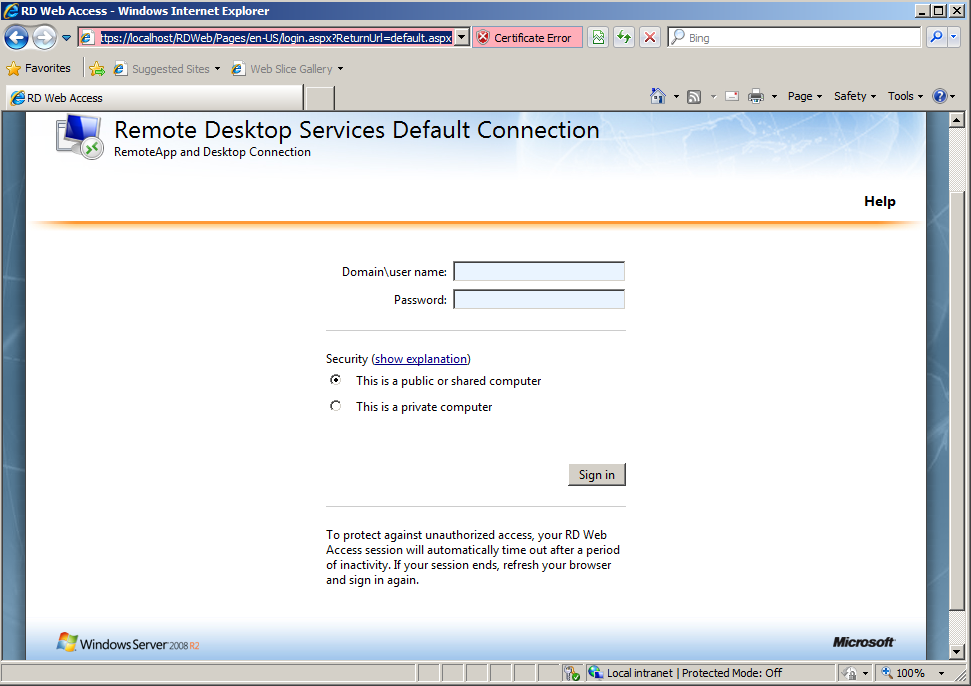Refresh the page with green arrows icon

(x=624, y=38)
